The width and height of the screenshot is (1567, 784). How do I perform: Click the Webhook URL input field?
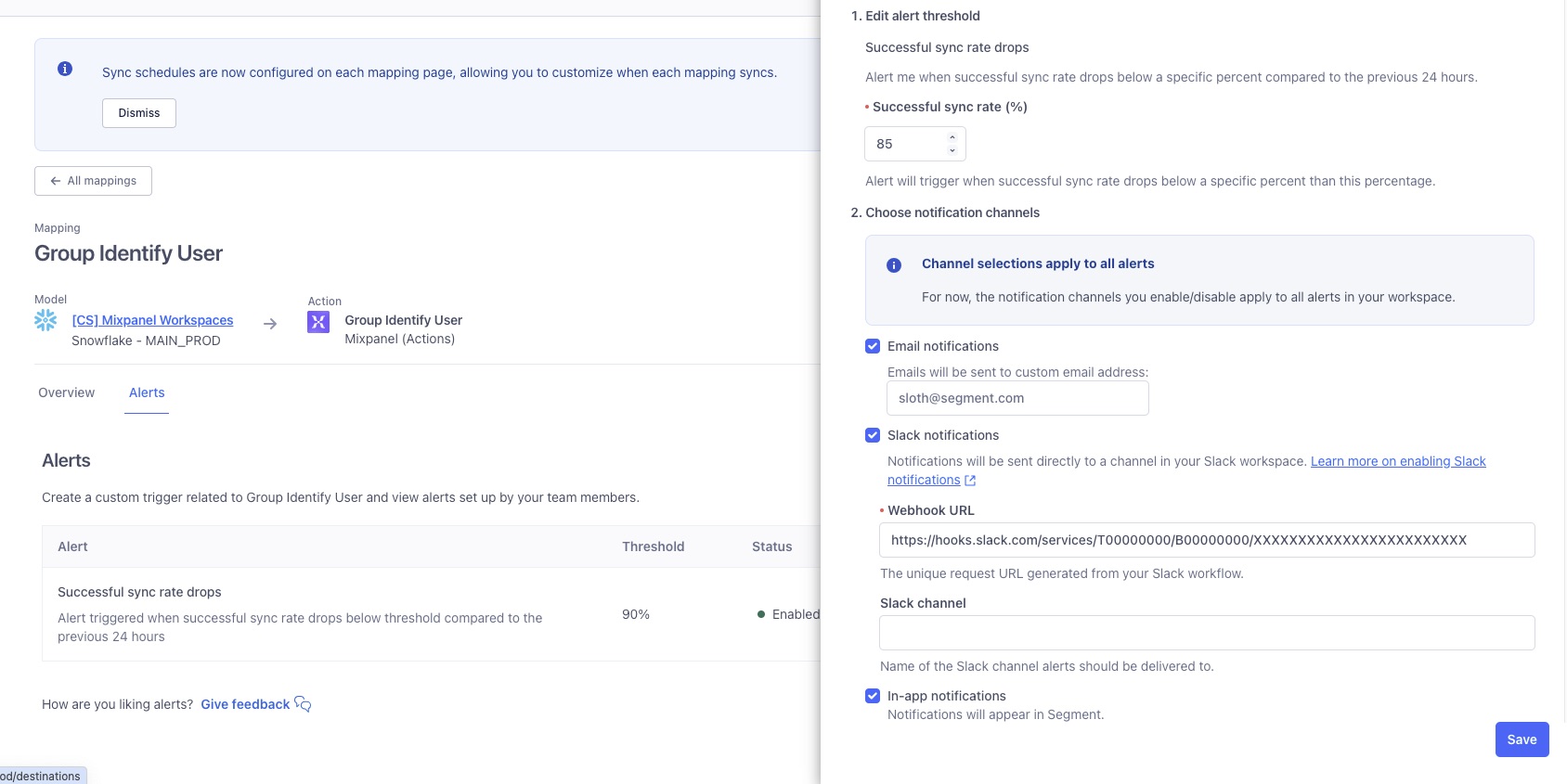(1207, 540)
